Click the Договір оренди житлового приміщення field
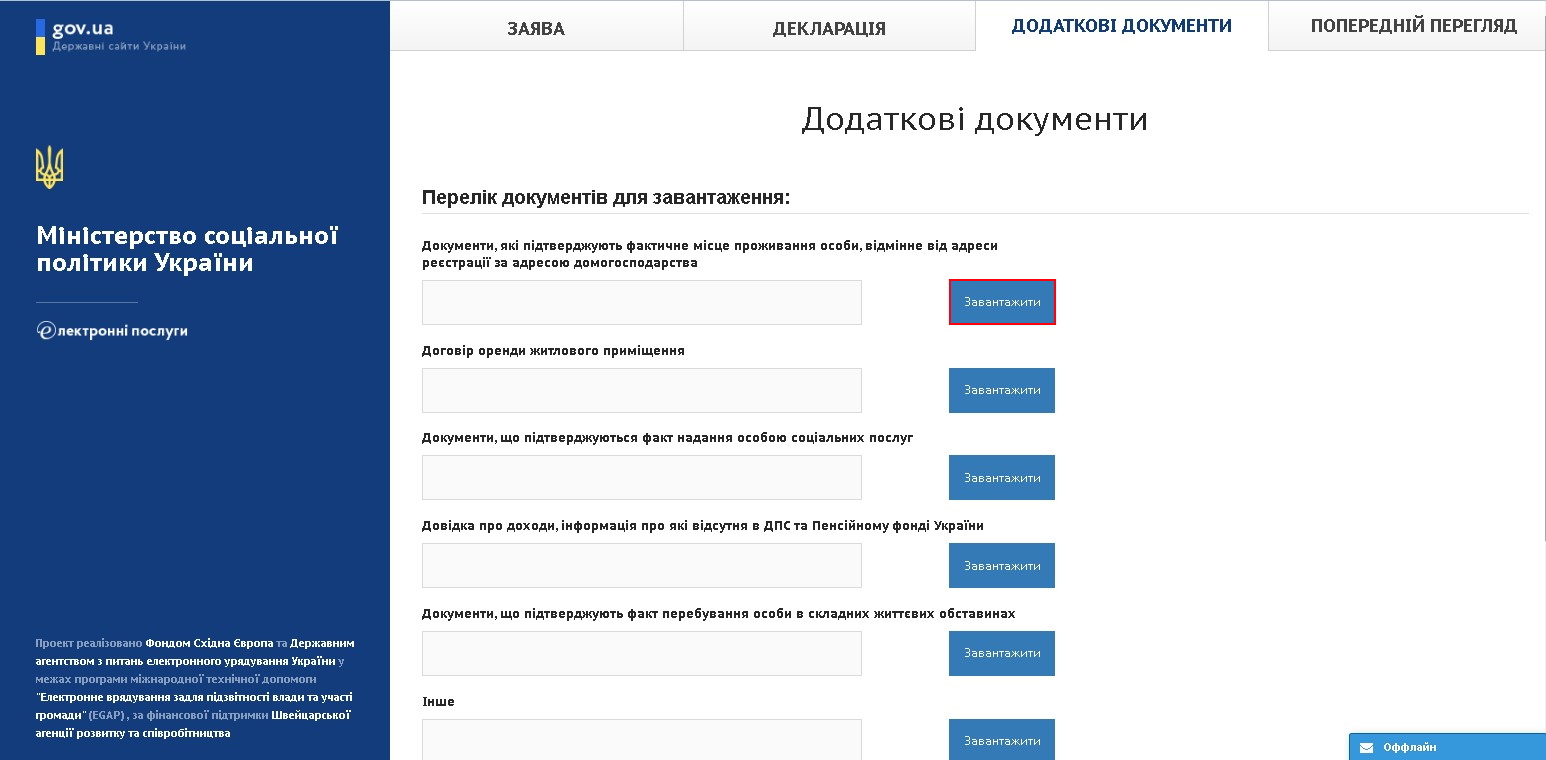 pos(642,390)
